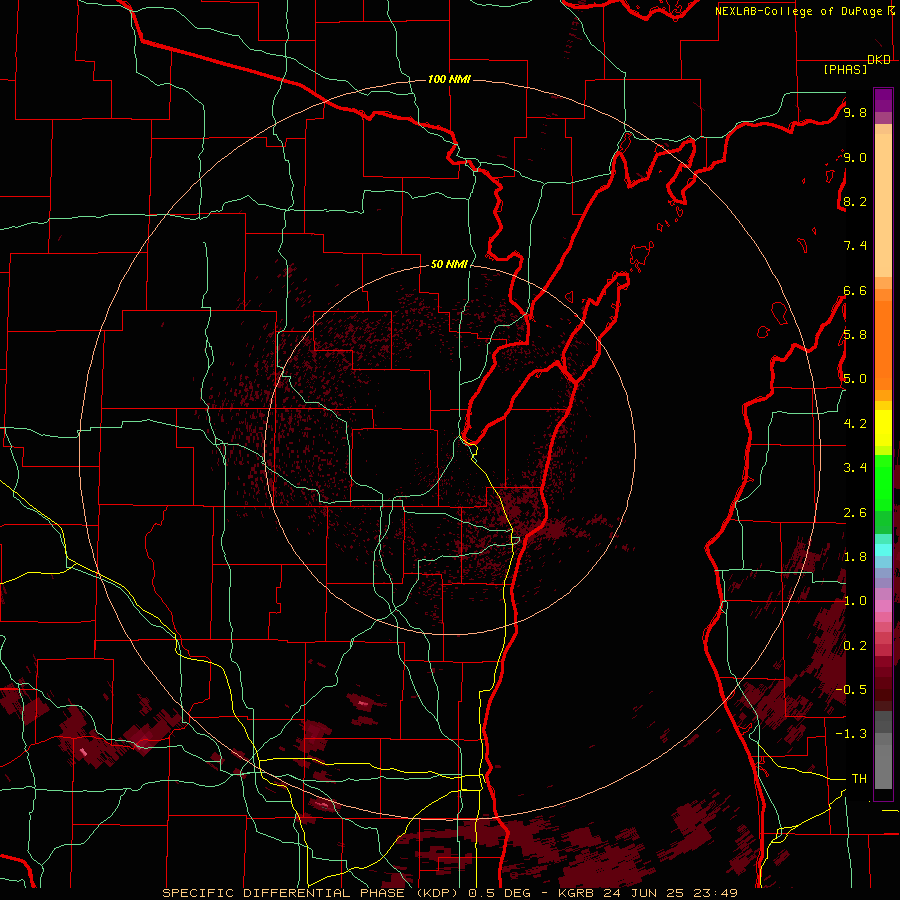Click the 5.8 legend value
Viewport: 900px width, 900px height.
tap(855, 335)
